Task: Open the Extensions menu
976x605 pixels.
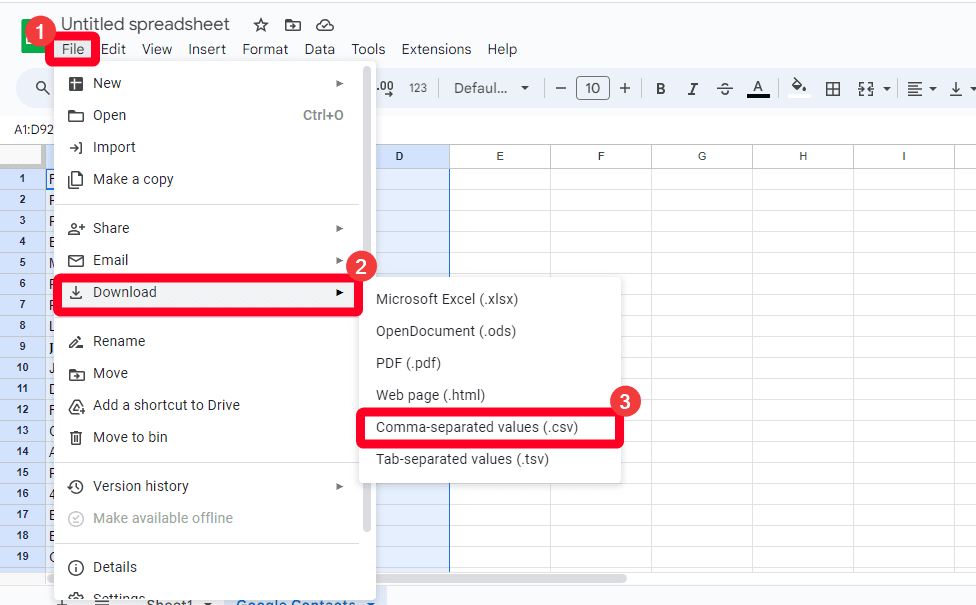Action: 436,49
